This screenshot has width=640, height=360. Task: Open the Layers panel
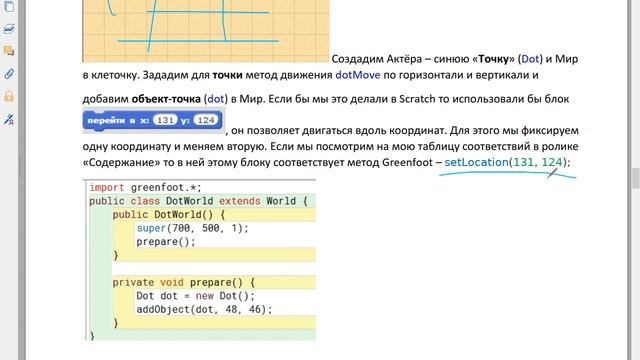pos(9,28)
